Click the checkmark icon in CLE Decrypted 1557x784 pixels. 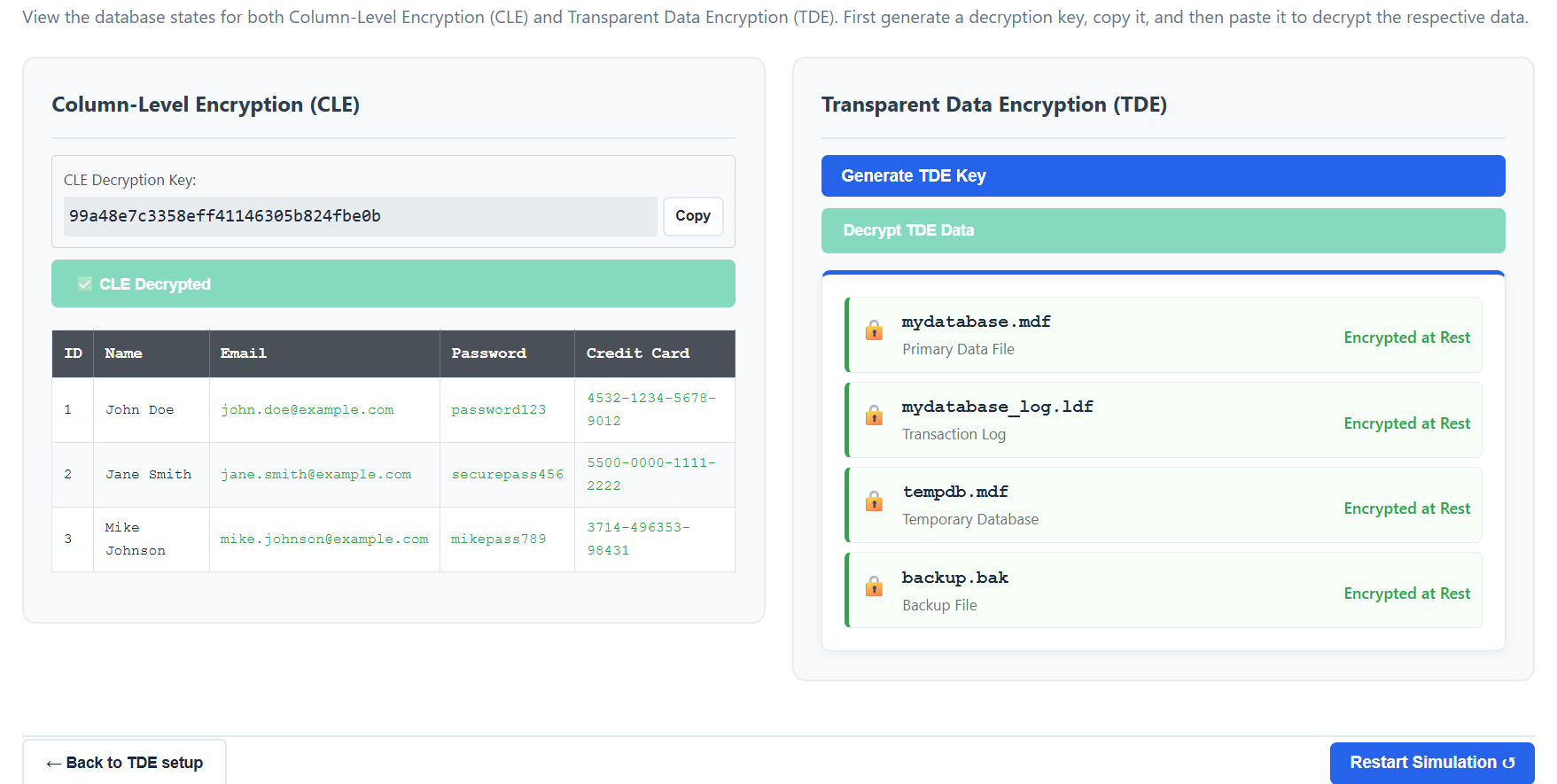pos(85,284)
